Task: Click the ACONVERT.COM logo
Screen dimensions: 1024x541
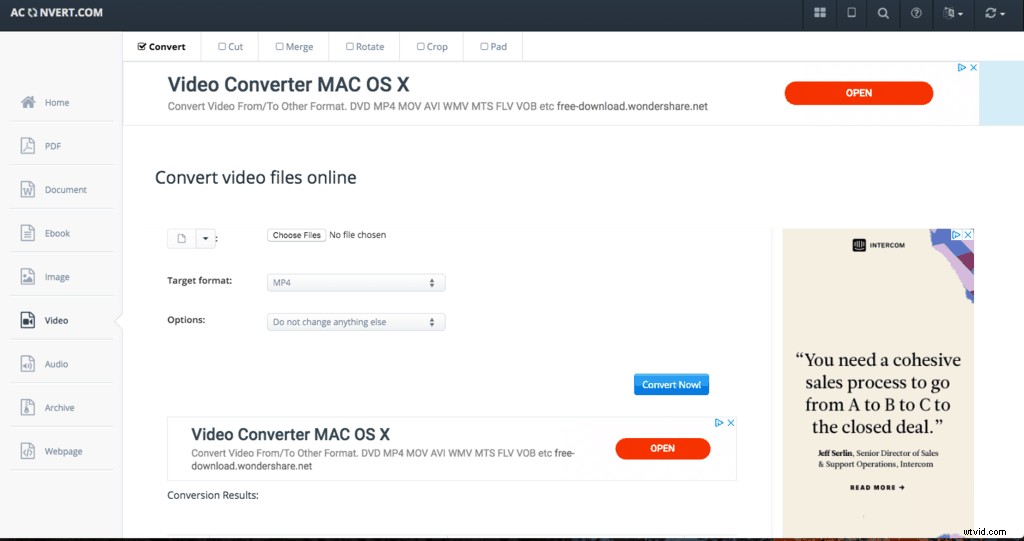Action: tap(56, 12)
